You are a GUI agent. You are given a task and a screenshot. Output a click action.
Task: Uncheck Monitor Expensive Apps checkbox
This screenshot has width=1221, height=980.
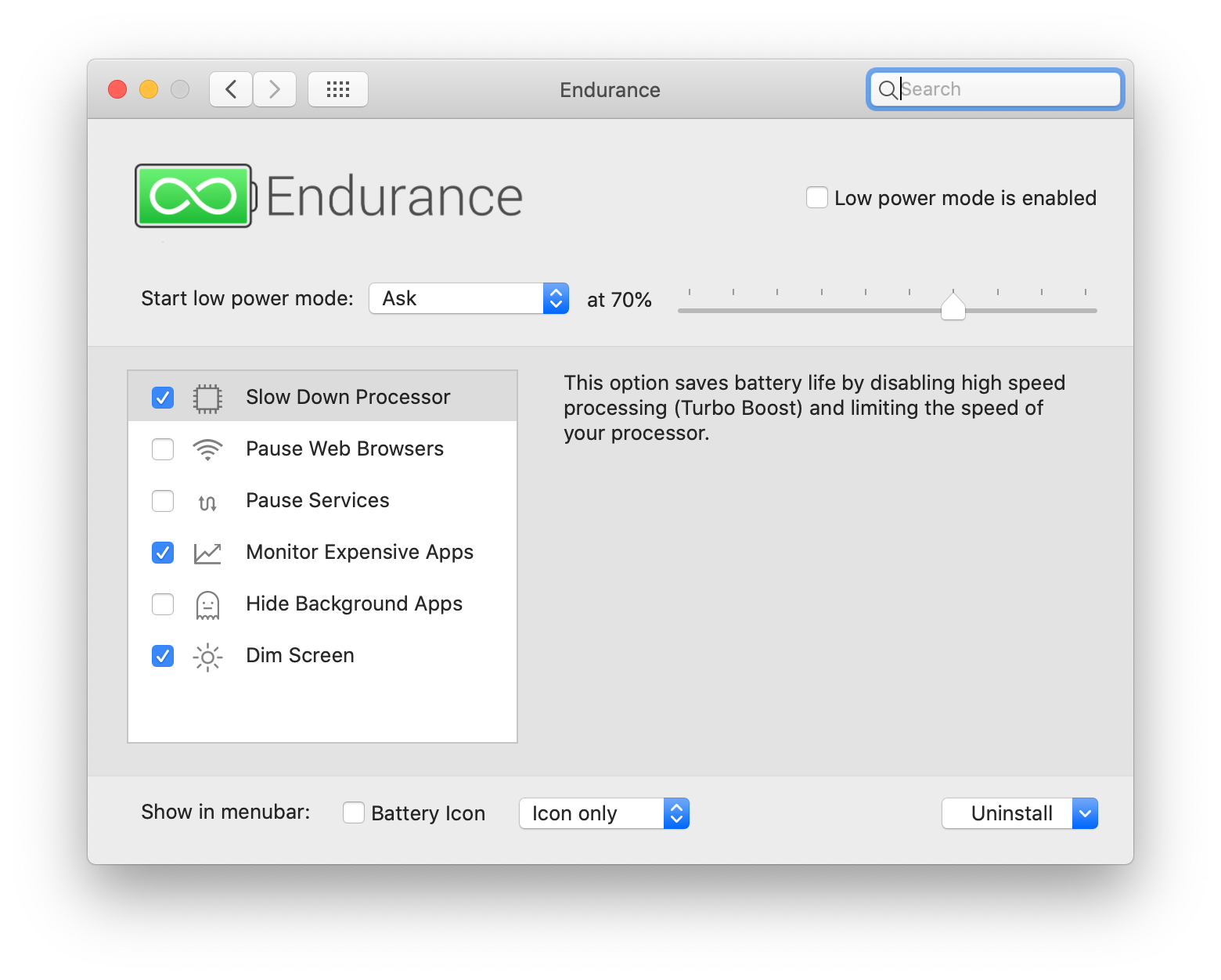[x=163, y=553]
